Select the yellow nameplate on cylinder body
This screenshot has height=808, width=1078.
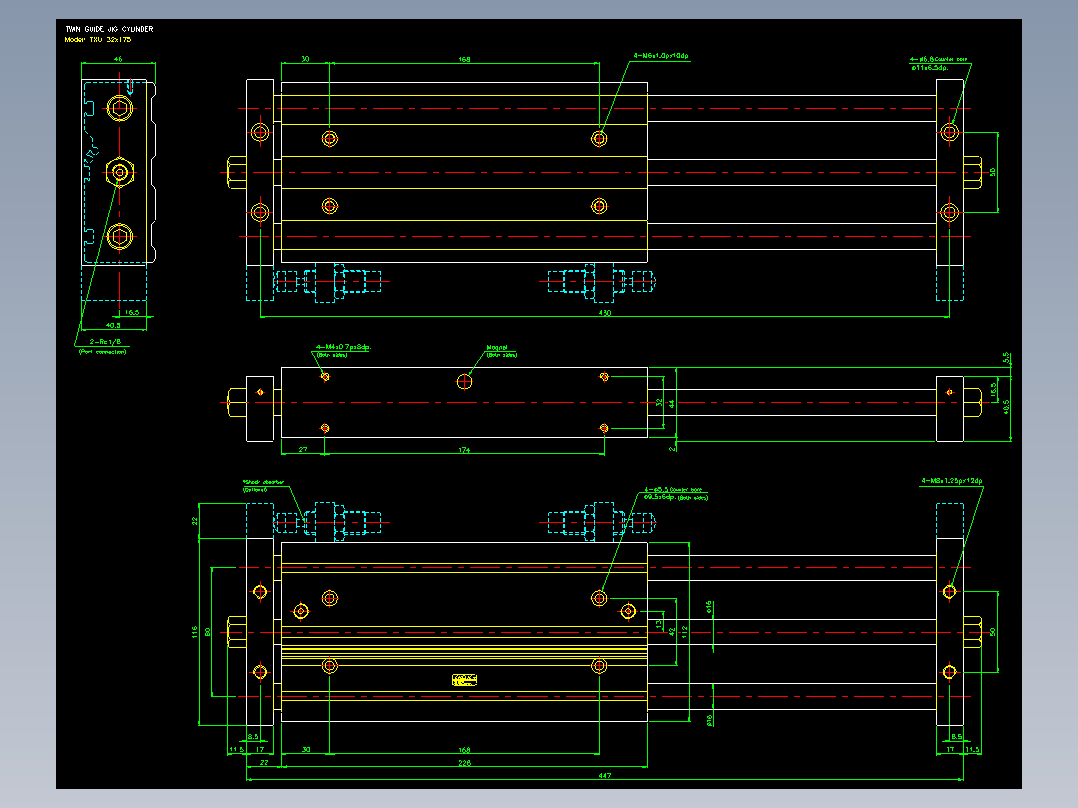[x=465, y=679]
